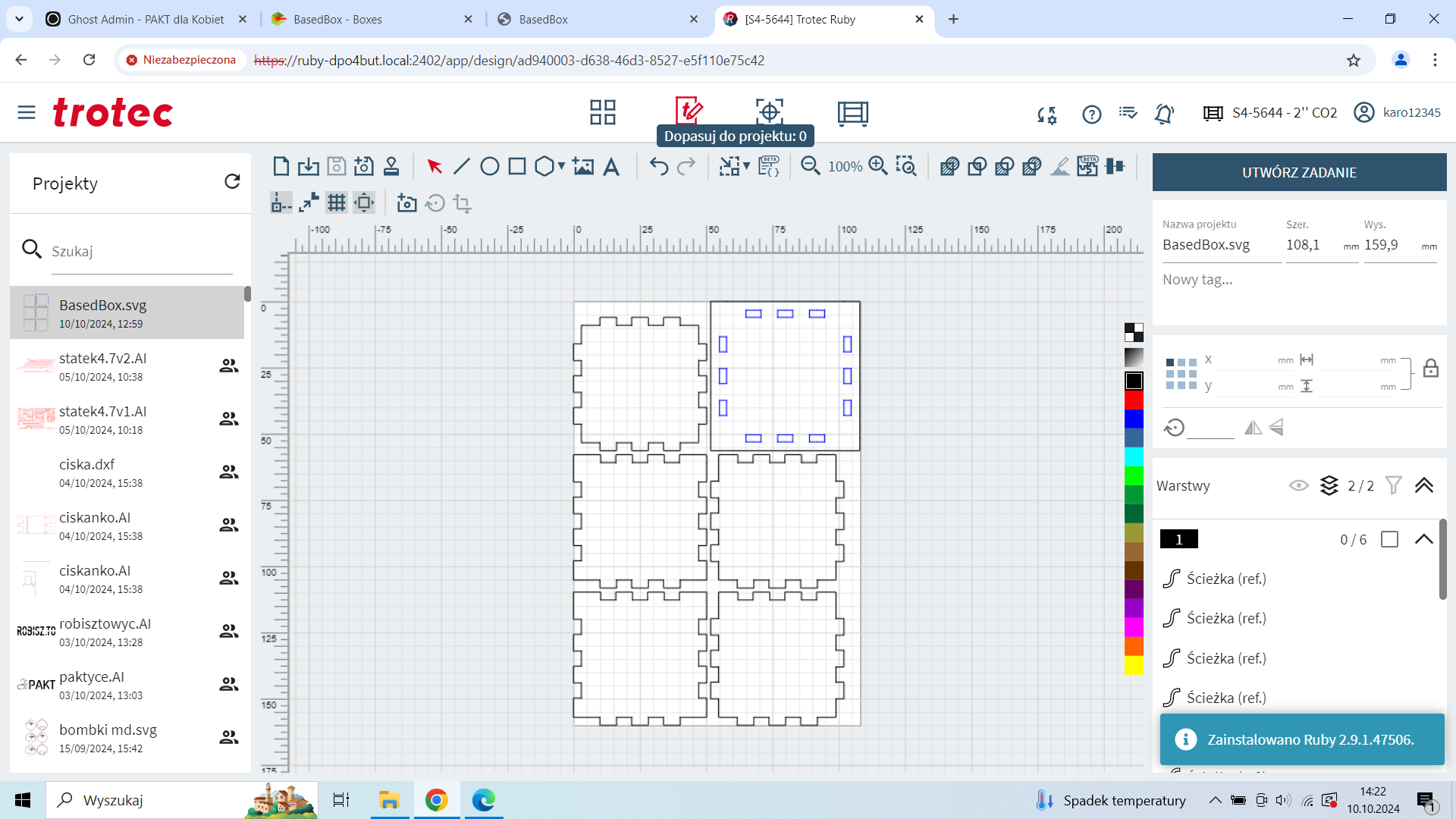The image size is (1456, 819).
Task: Collapse all layers with double chevron
Action: (1423, 485)
